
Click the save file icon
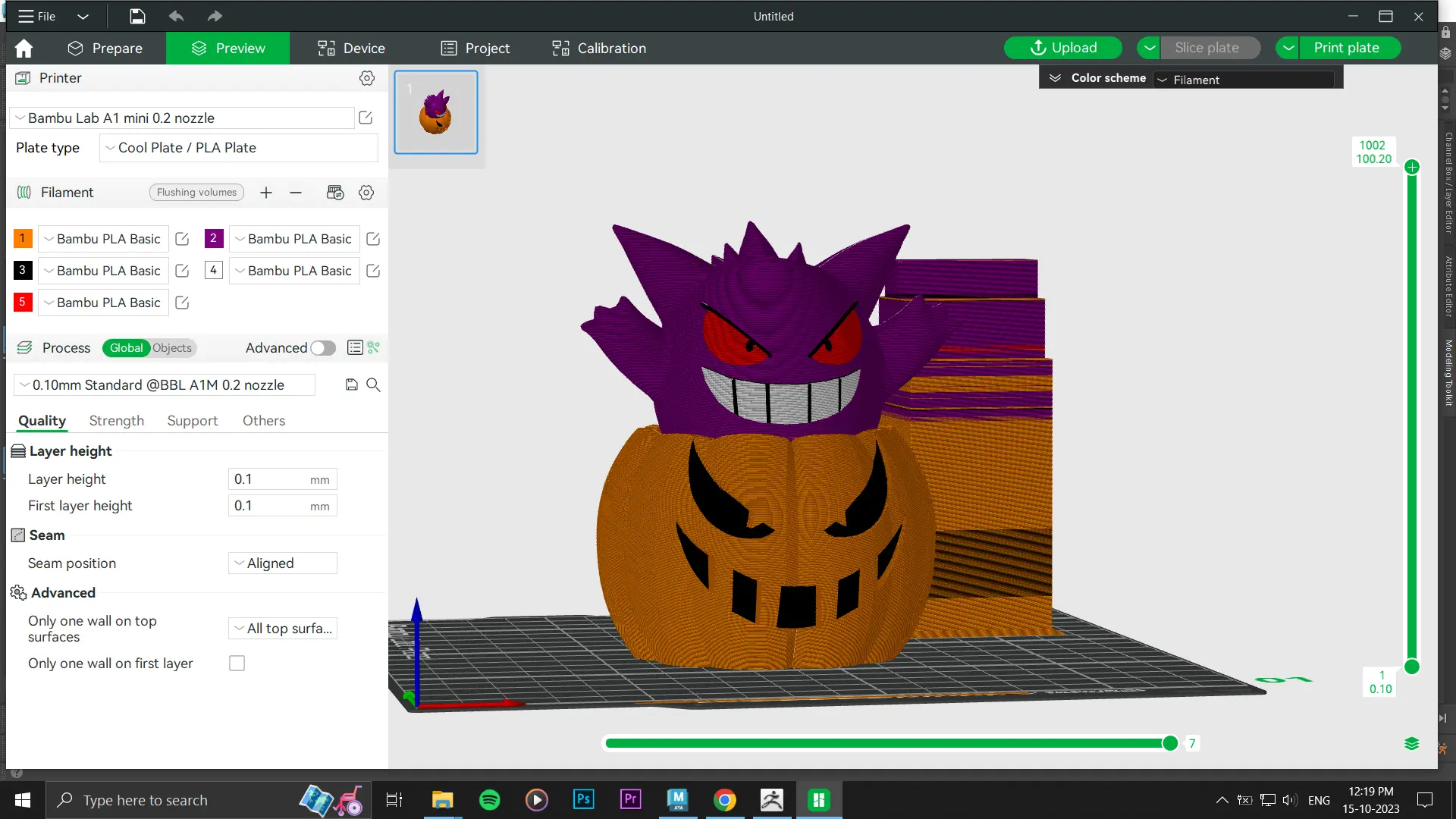(137, 16)
